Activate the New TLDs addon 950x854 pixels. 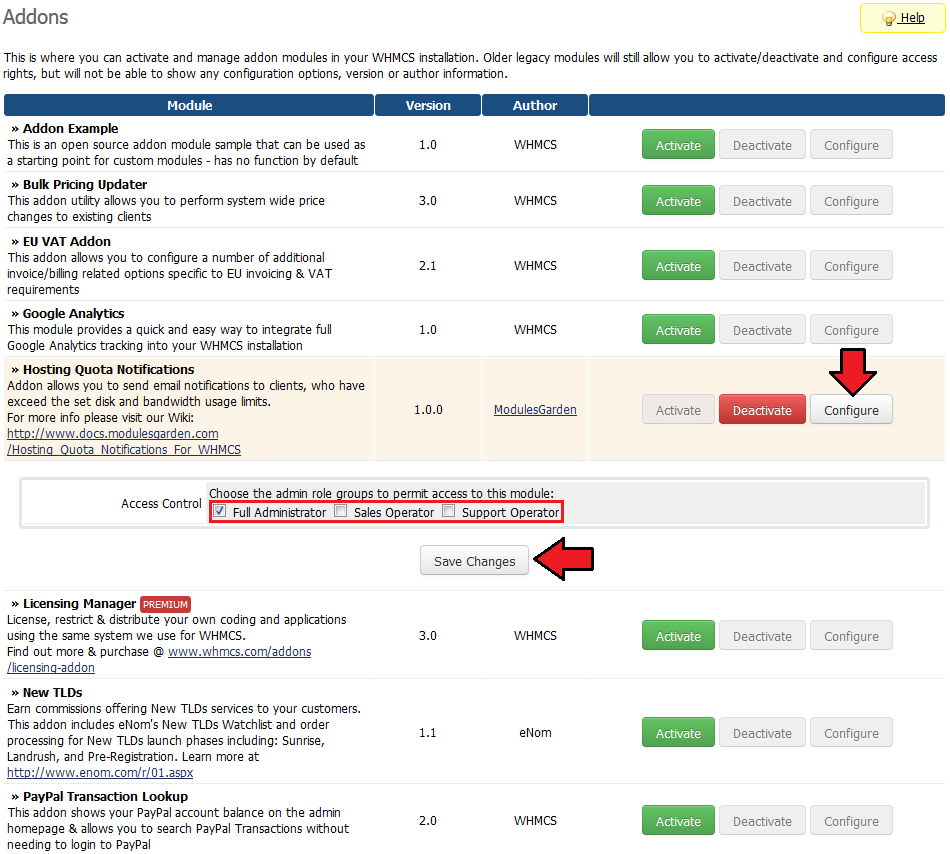pos(678,733)
